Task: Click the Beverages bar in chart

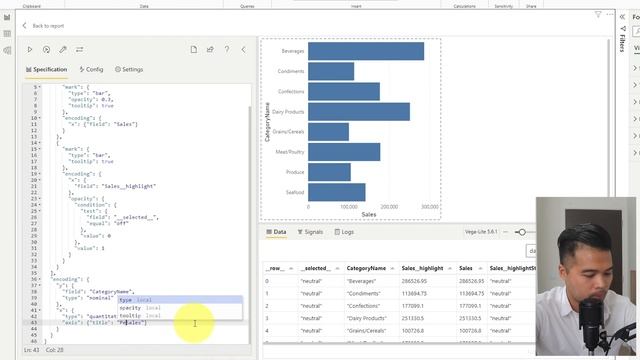Action: pos(366,51)
